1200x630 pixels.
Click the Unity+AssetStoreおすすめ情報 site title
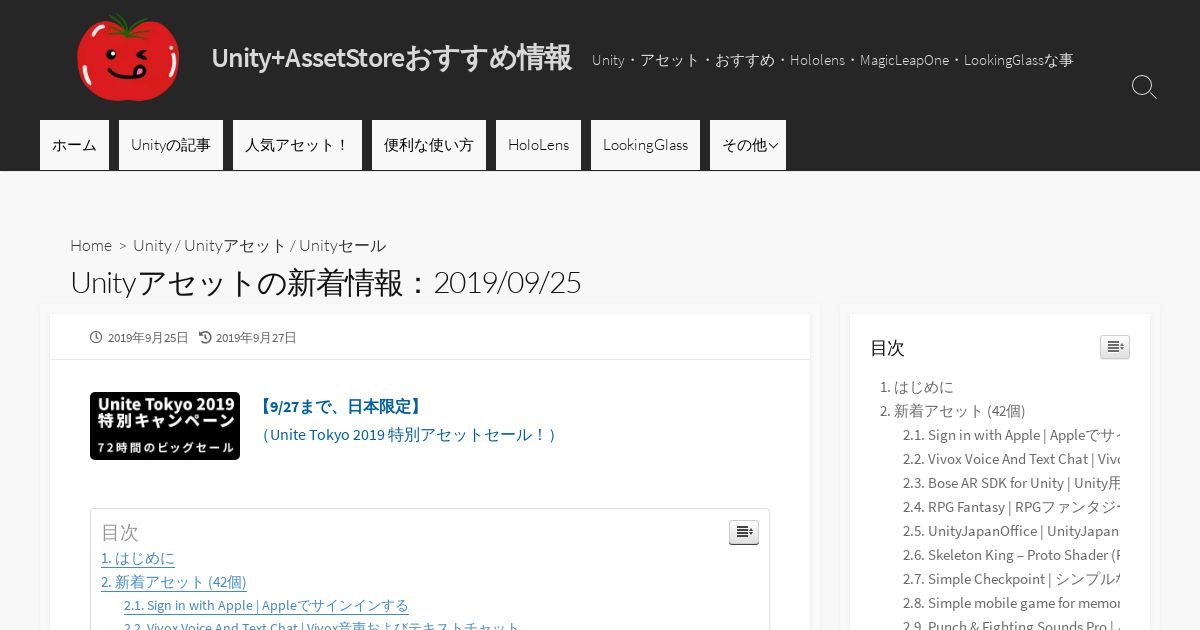[391, 58]
